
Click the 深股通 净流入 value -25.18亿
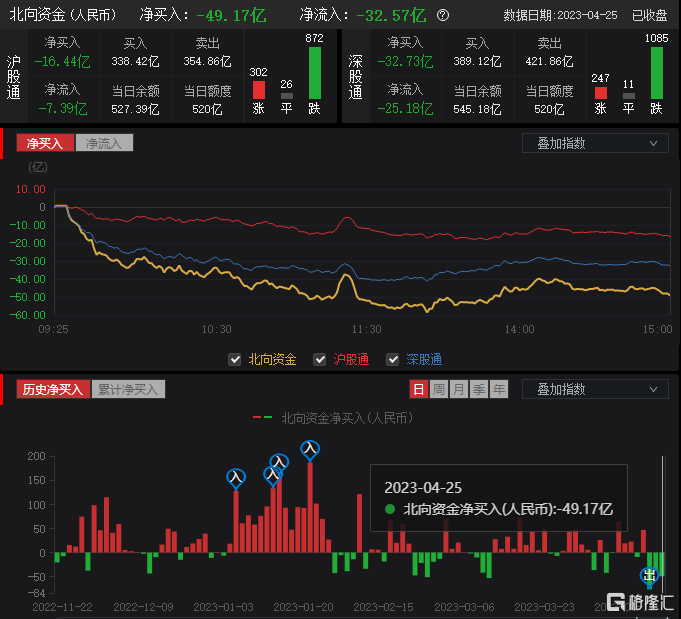405,109
